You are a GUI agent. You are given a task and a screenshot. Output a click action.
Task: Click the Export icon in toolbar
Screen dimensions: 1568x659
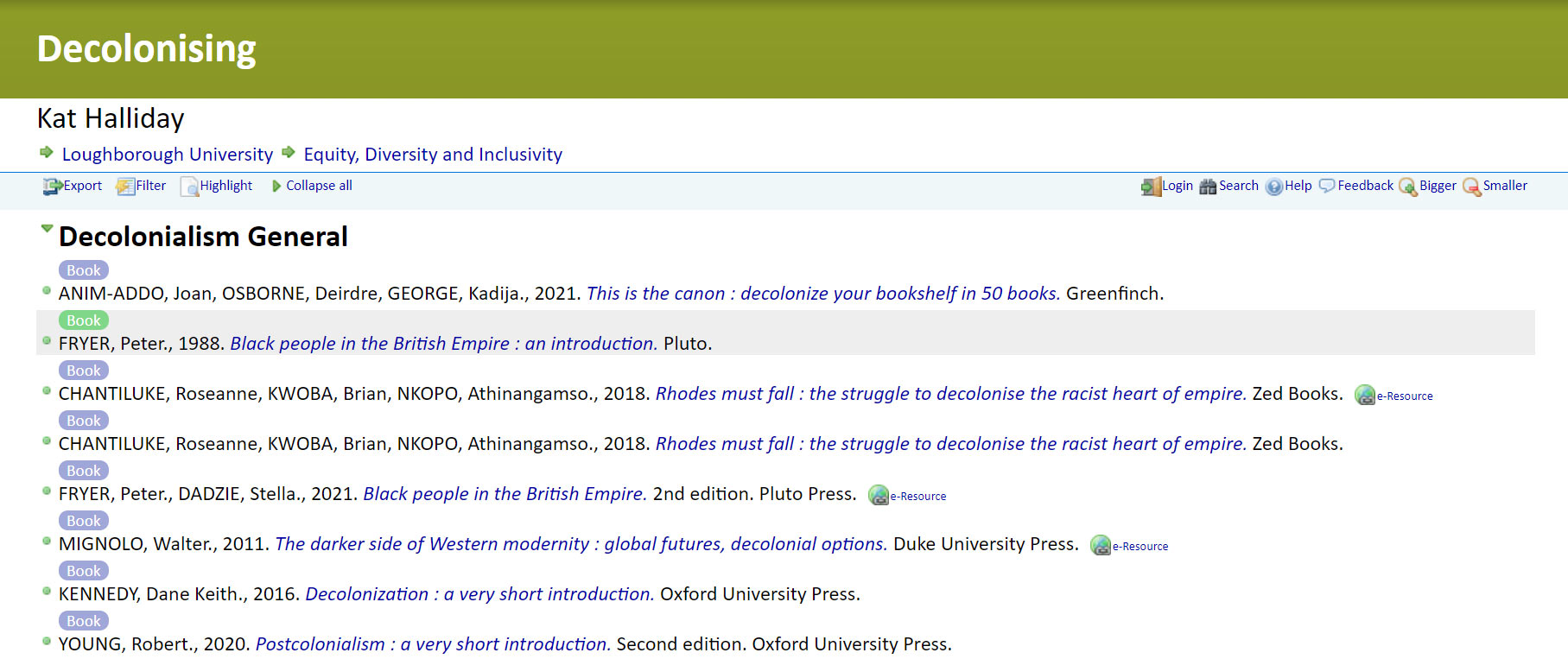point(53,186)
